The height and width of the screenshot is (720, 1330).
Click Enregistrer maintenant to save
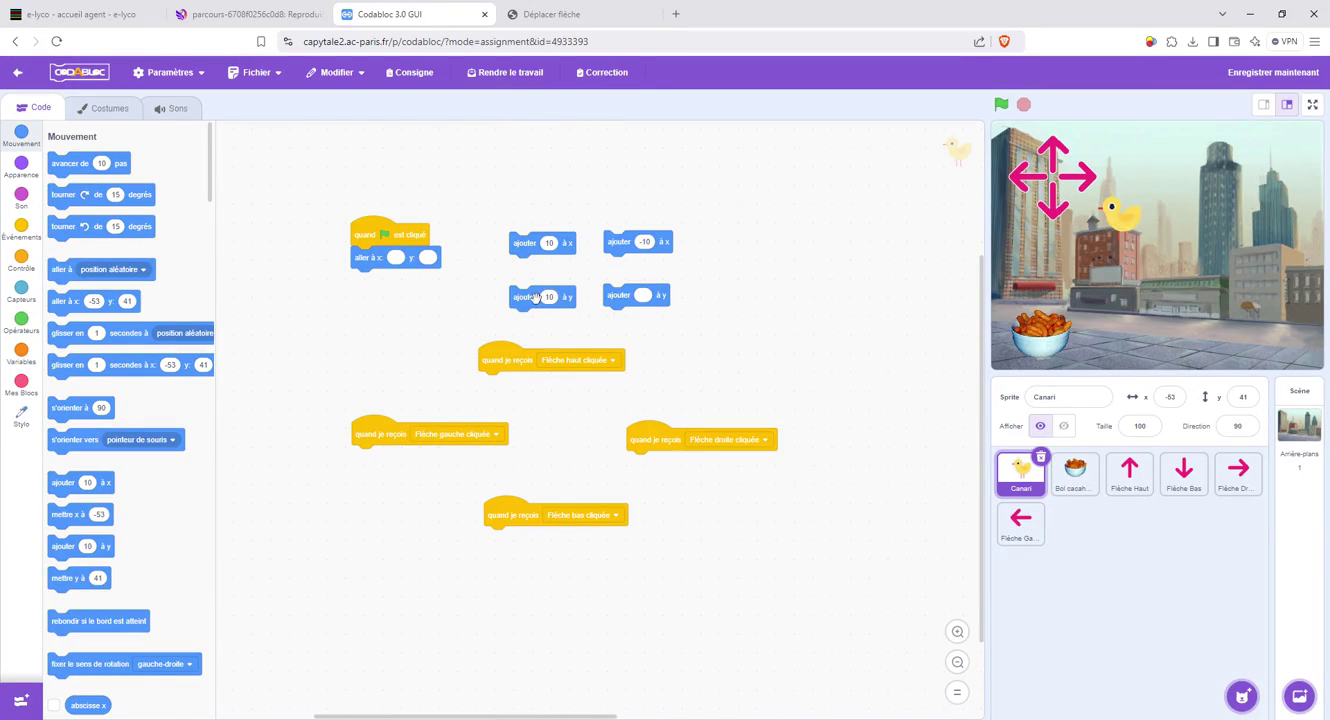pyautogui.click(x=1272, y=73)
